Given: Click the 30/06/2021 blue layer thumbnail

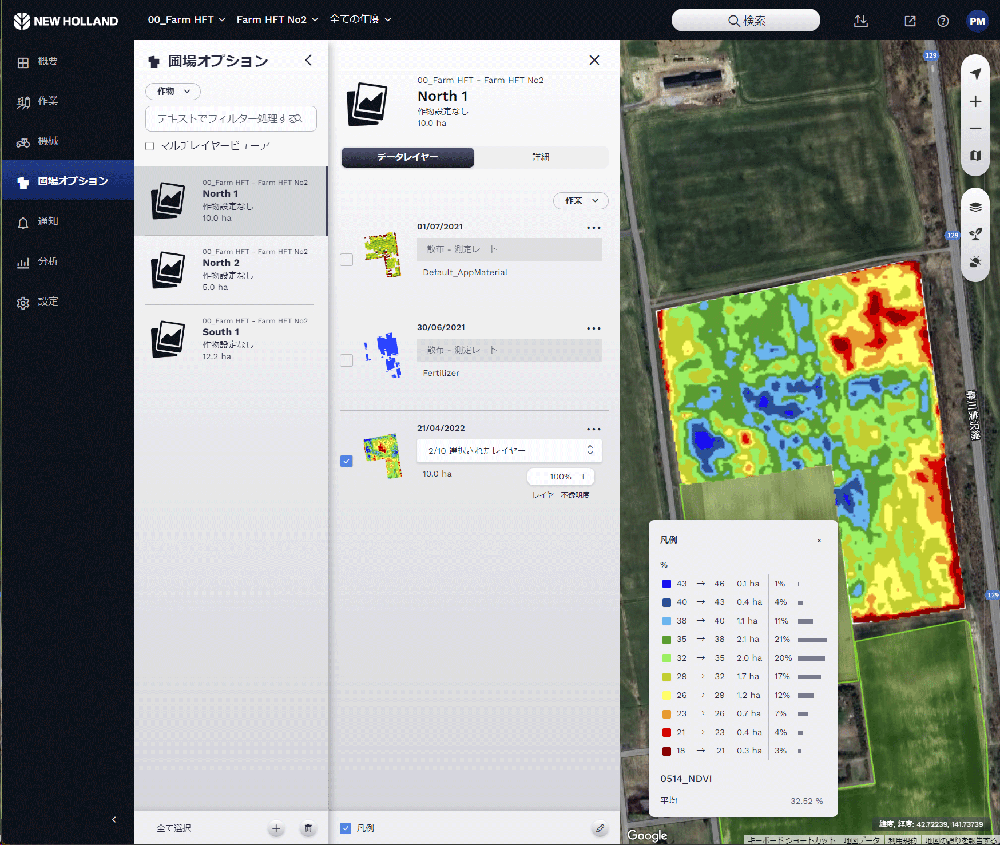Looking at the screenshot, I should [383, 355].
